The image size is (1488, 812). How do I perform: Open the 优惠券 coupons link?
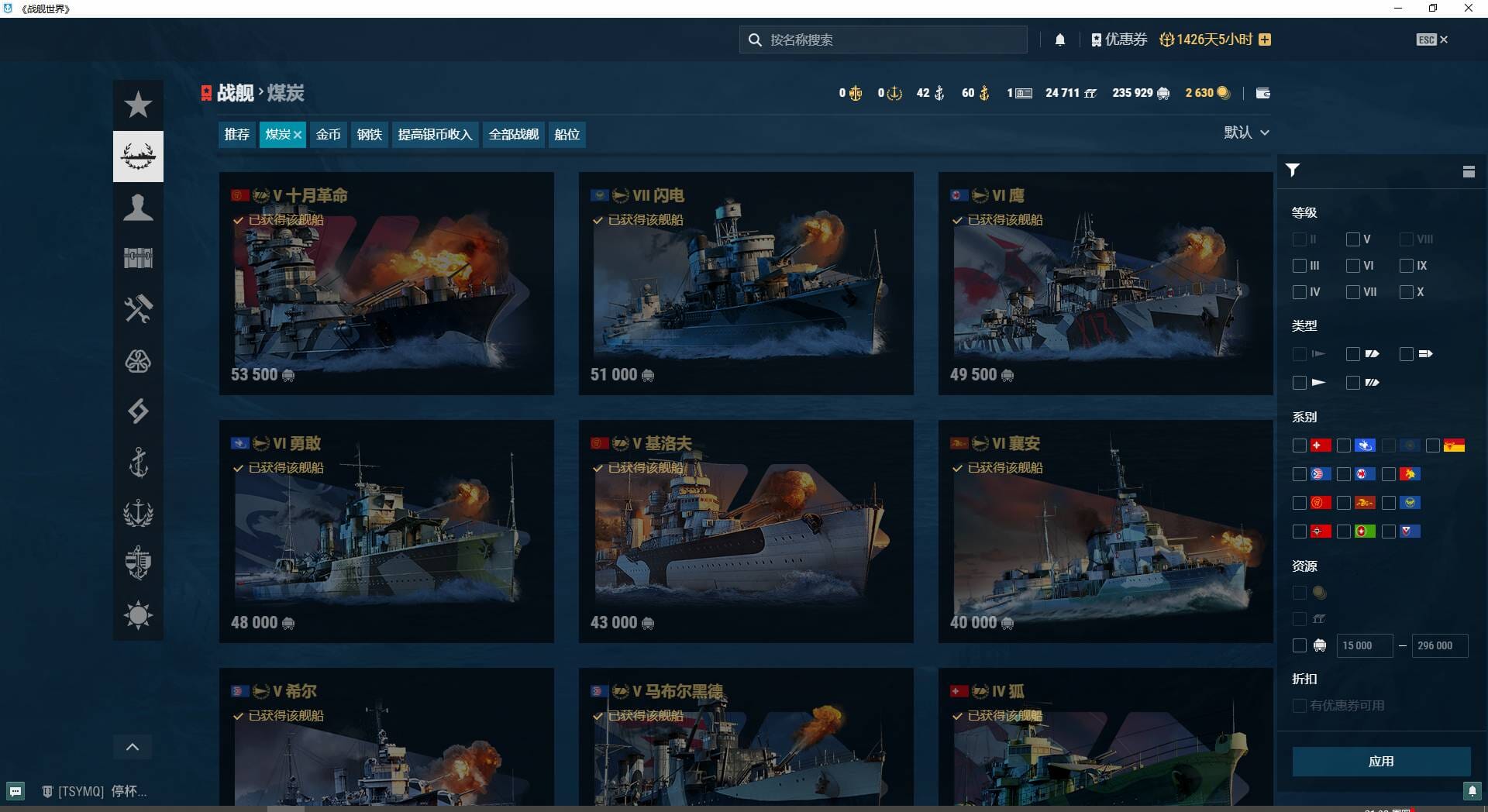(x=1119, y=40)
